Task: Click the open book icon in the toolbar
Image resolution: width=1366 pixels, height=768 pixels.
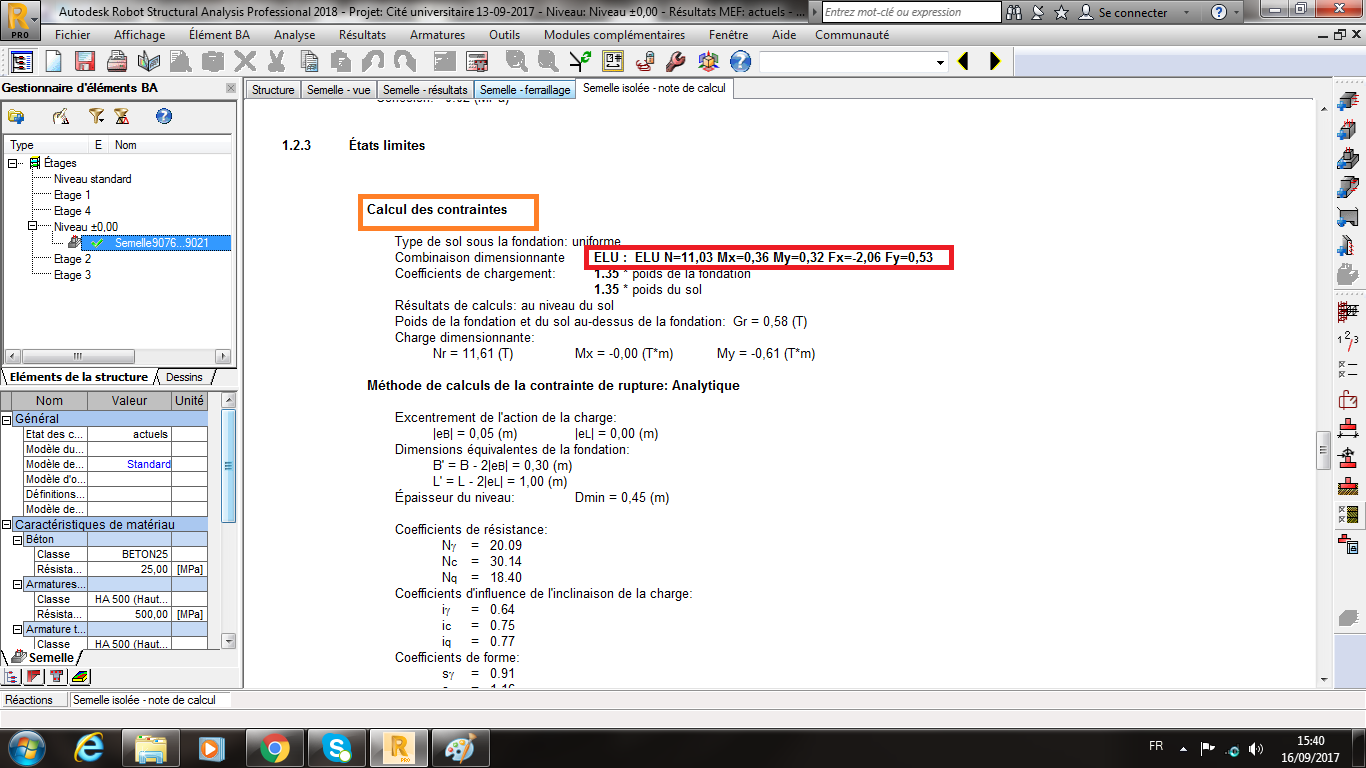Action: click(x=148, y=62)
